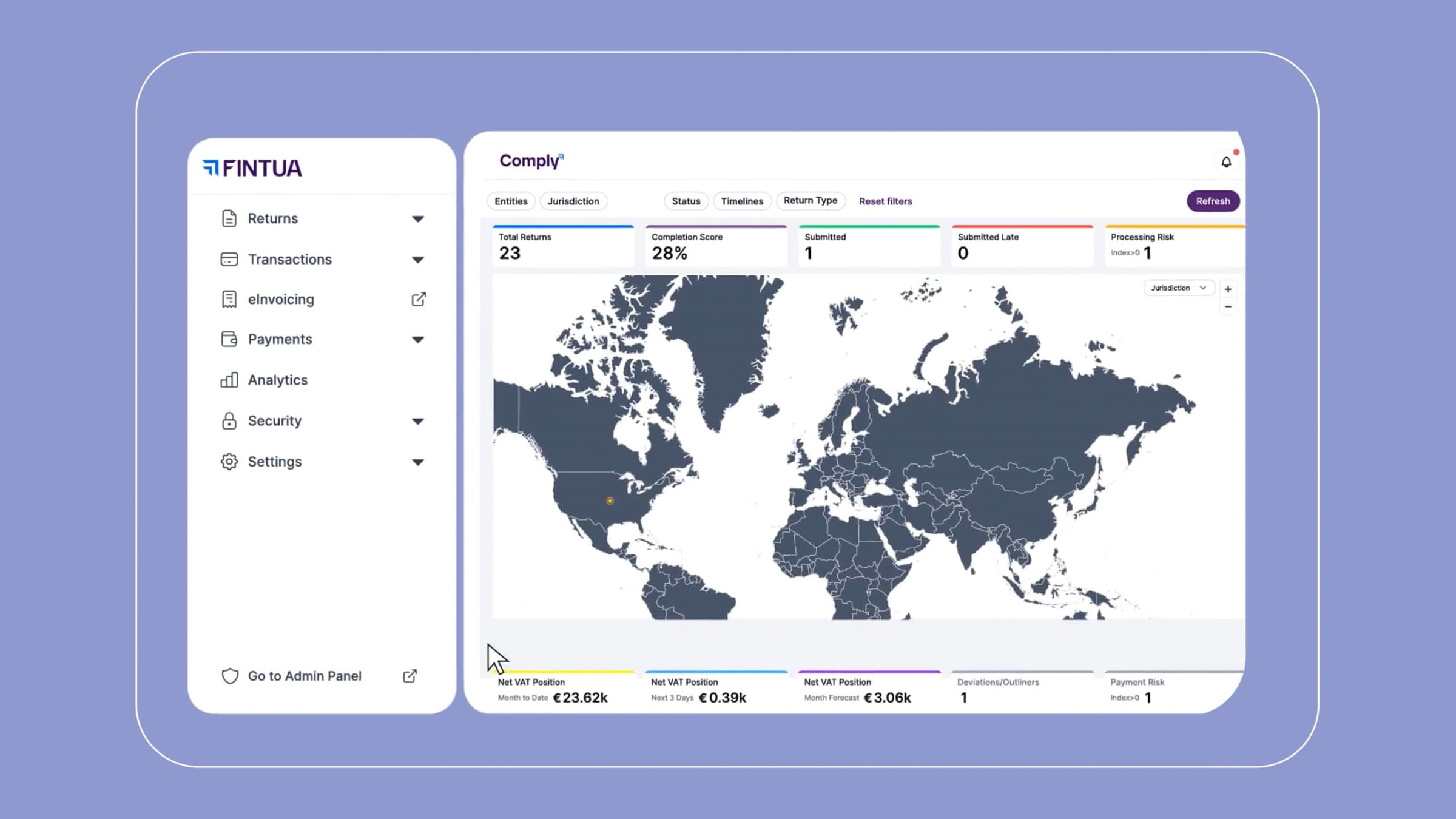Open the map Jurisdiction dropdown
Image resolution: width=1456 pixels, height=819 pixels.
tap(1178, 288)
